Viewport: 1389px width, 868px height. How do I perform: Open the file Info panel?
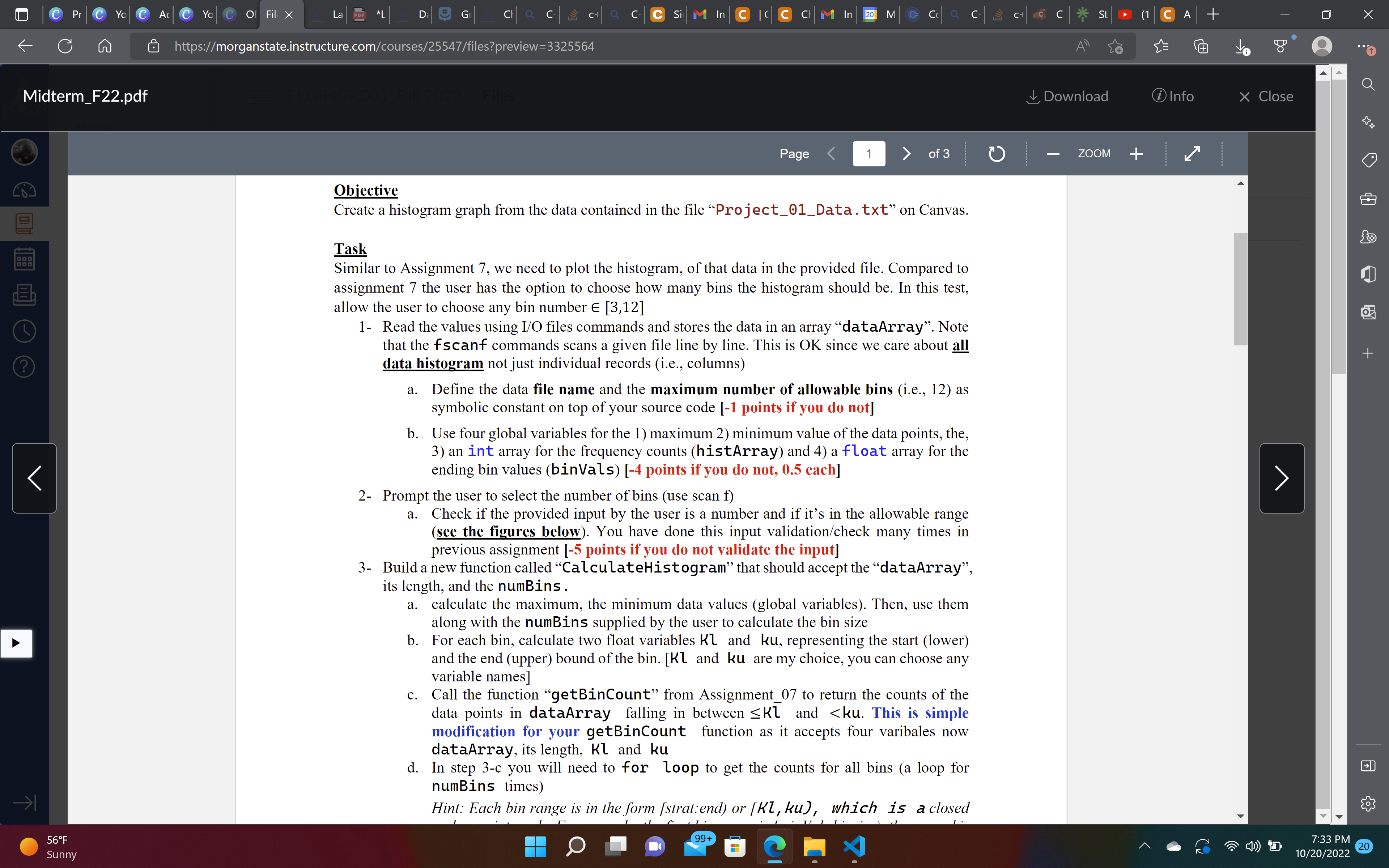coord(1173,97)
